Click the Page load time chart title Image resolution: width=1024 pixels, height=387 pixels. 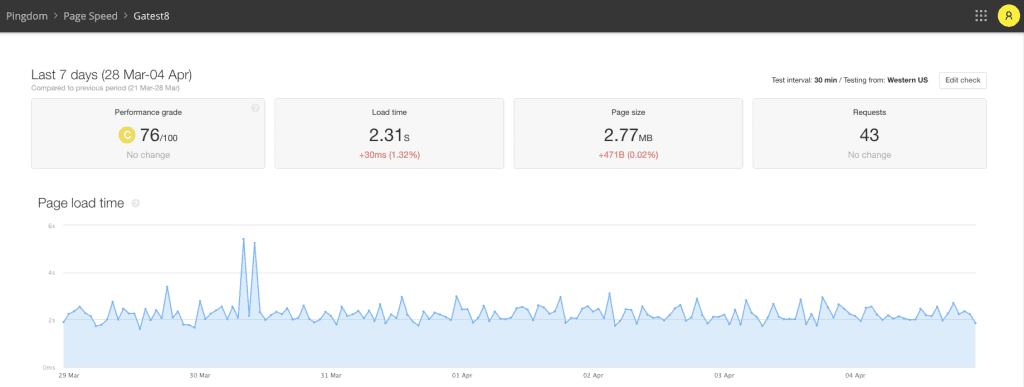(x=81, y=204)
